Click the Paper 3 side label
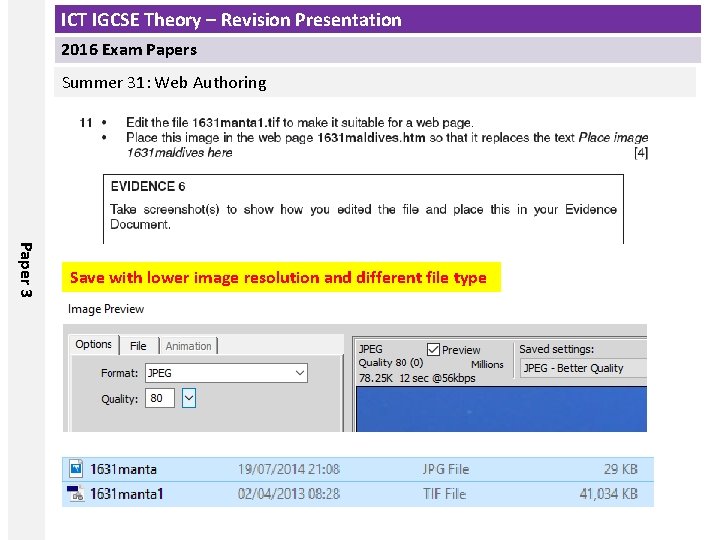This screenshot has width=720, height=540. point(26,270)
